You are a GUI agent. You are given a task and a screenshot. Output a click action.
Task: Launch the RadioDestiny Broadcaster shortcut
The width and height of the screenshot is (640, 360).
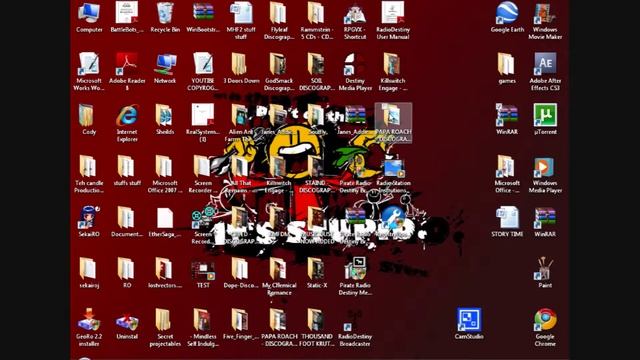[353, 320]
